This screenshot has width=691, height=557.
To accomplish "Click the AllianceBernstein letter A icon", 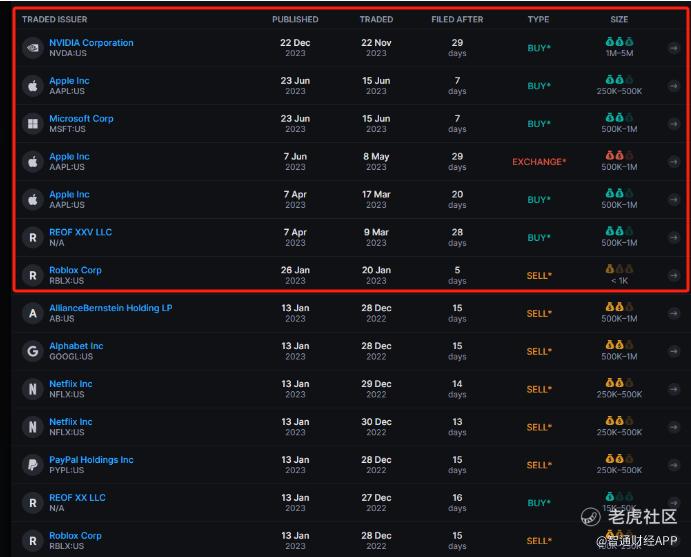I will [x=33, y=313].
